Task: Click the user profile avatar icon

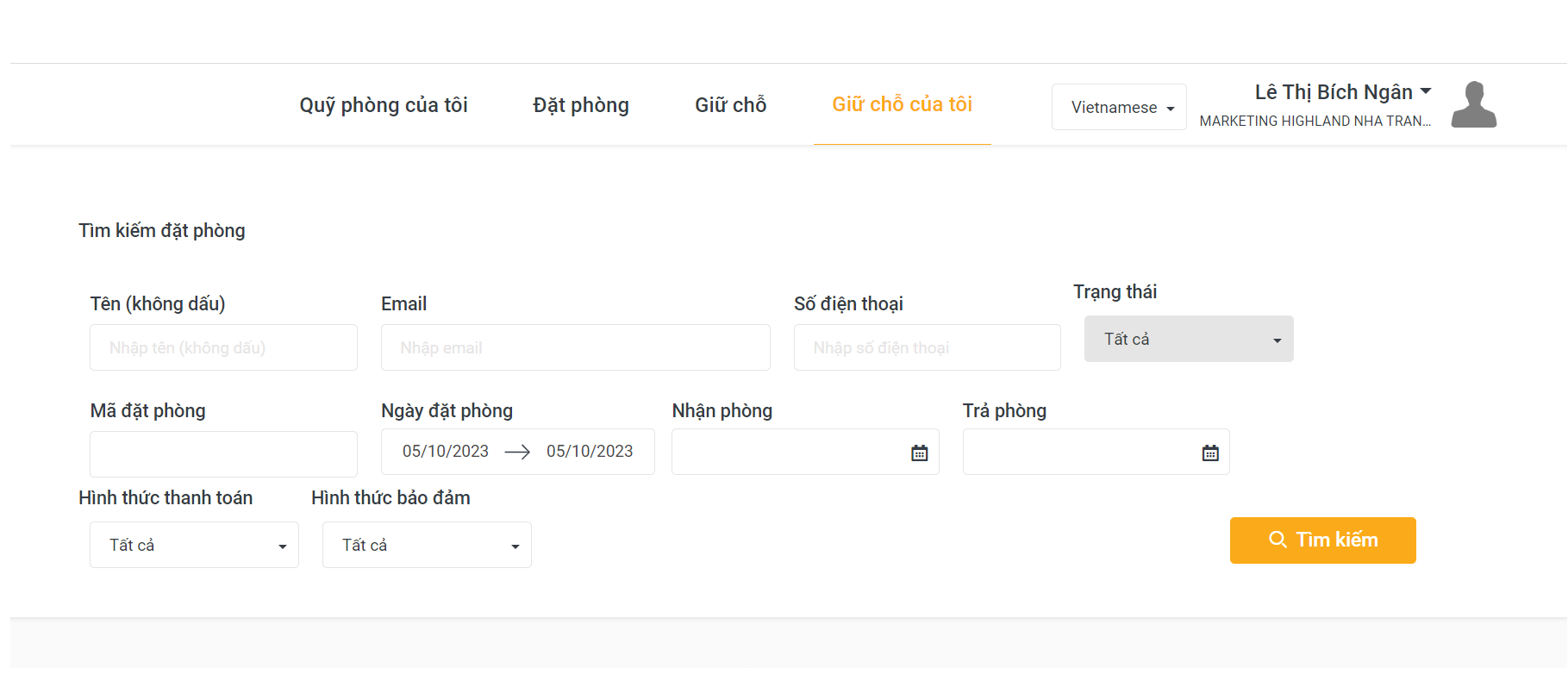Action: [1473, 105]
